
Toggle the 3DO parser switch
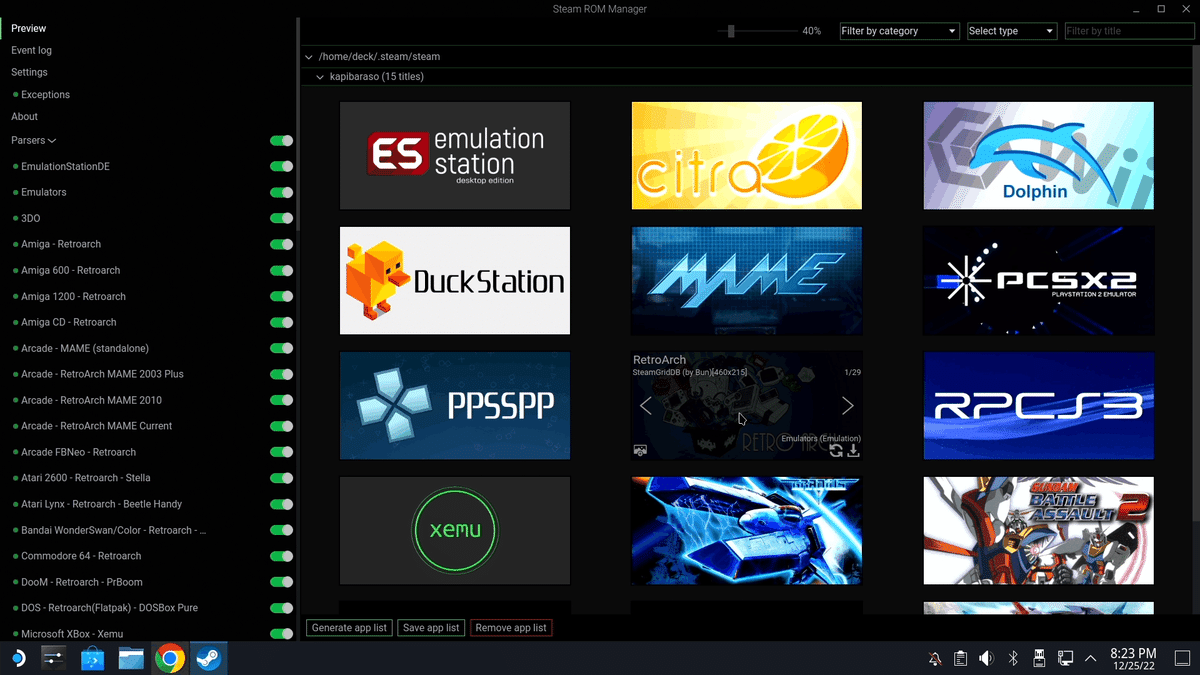281,218
